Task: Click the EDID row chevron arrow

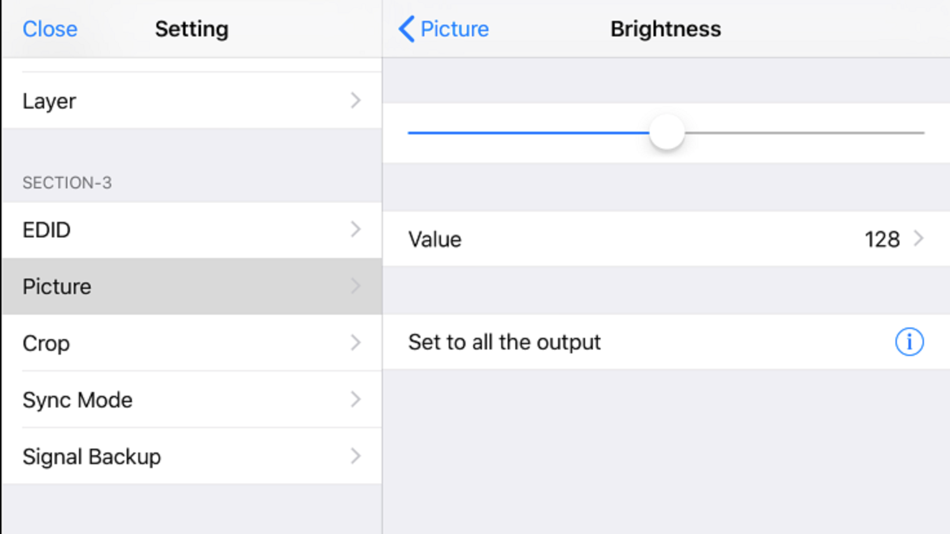Action: pos(356,230)
